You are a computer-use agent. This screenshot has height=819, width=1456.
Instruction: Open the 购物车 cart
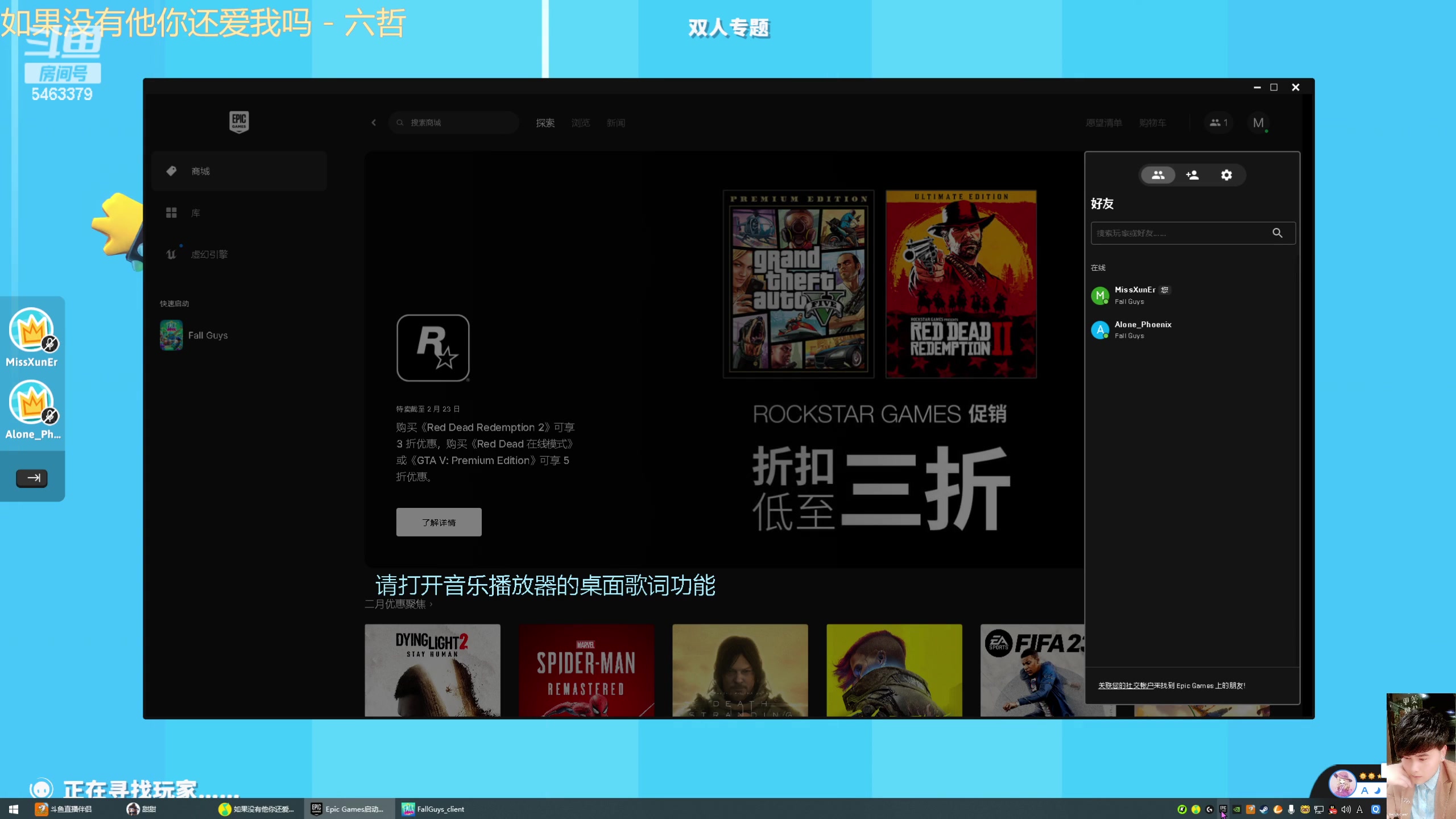pos(1152,123)
